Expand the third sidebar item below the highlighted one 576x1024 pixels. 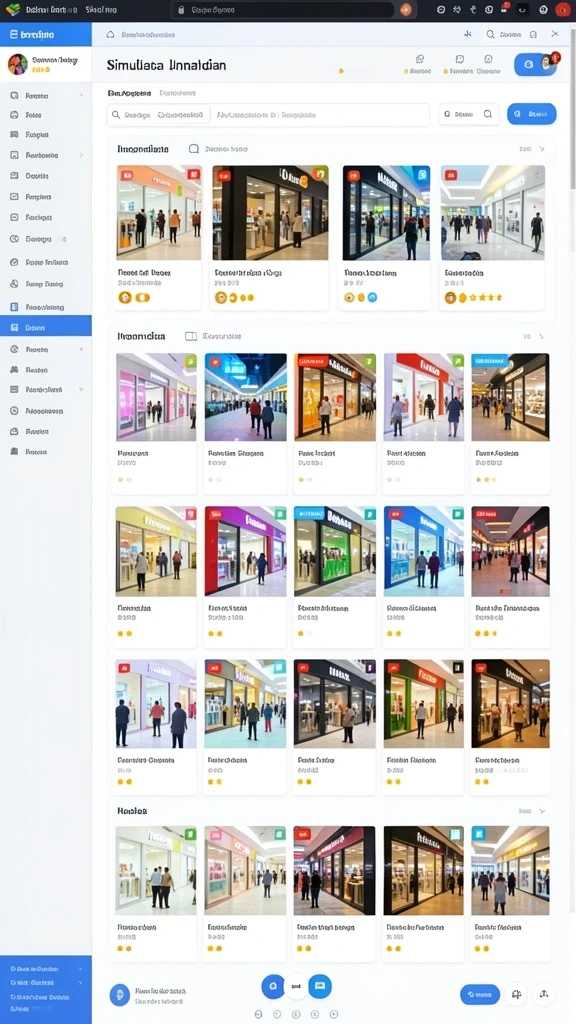coord(82,389)
